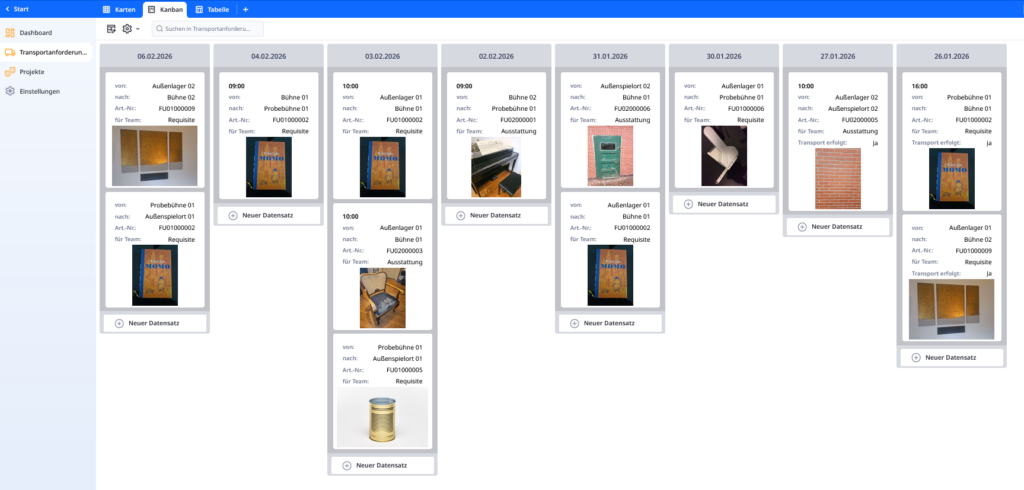Open wall panels image in 26.01.2026 column
1024x490 pixels.
pyautogui.click(x=952, y=310)
